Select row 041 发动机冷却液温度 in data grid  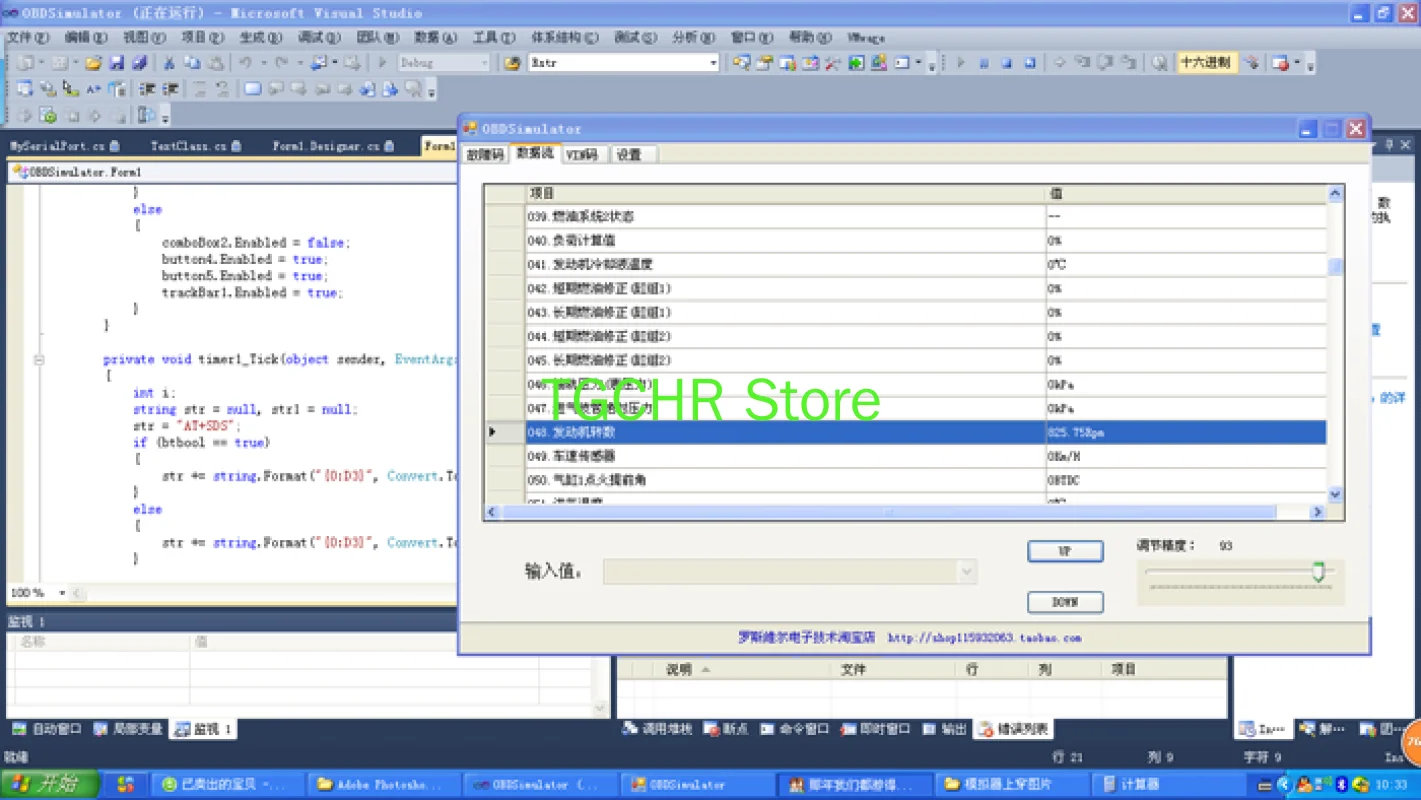(906, 264)
